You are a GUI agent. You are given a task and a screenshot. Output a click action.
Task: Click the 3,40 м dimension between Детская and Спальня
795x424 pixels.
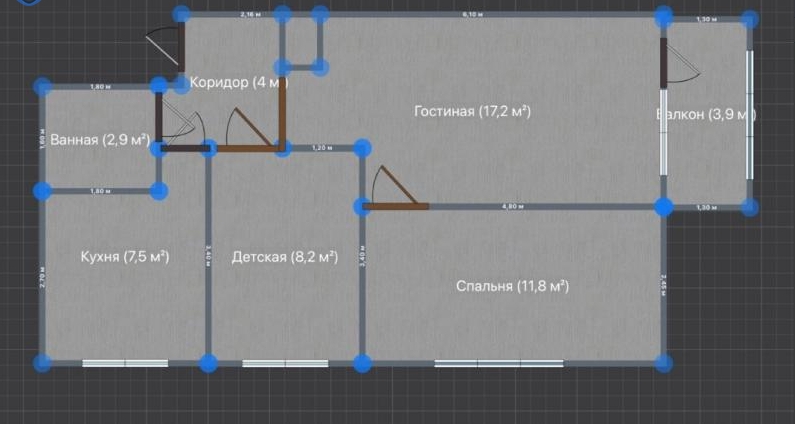(362, 256)
